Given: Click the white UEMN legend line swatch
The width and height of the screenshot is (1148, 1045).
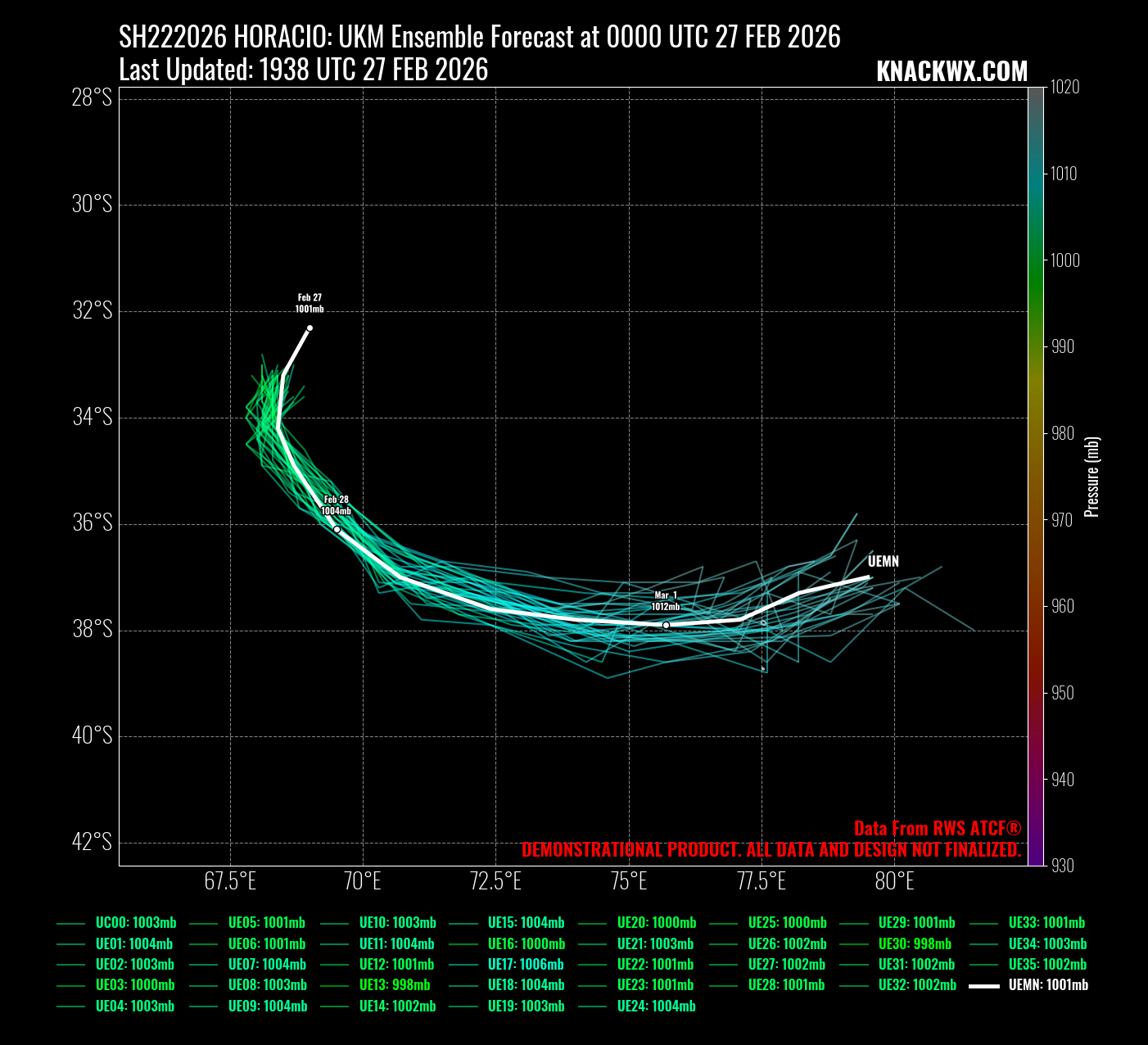Looking at the screenshot, I should pyautogui.click(x=983, y=986).
